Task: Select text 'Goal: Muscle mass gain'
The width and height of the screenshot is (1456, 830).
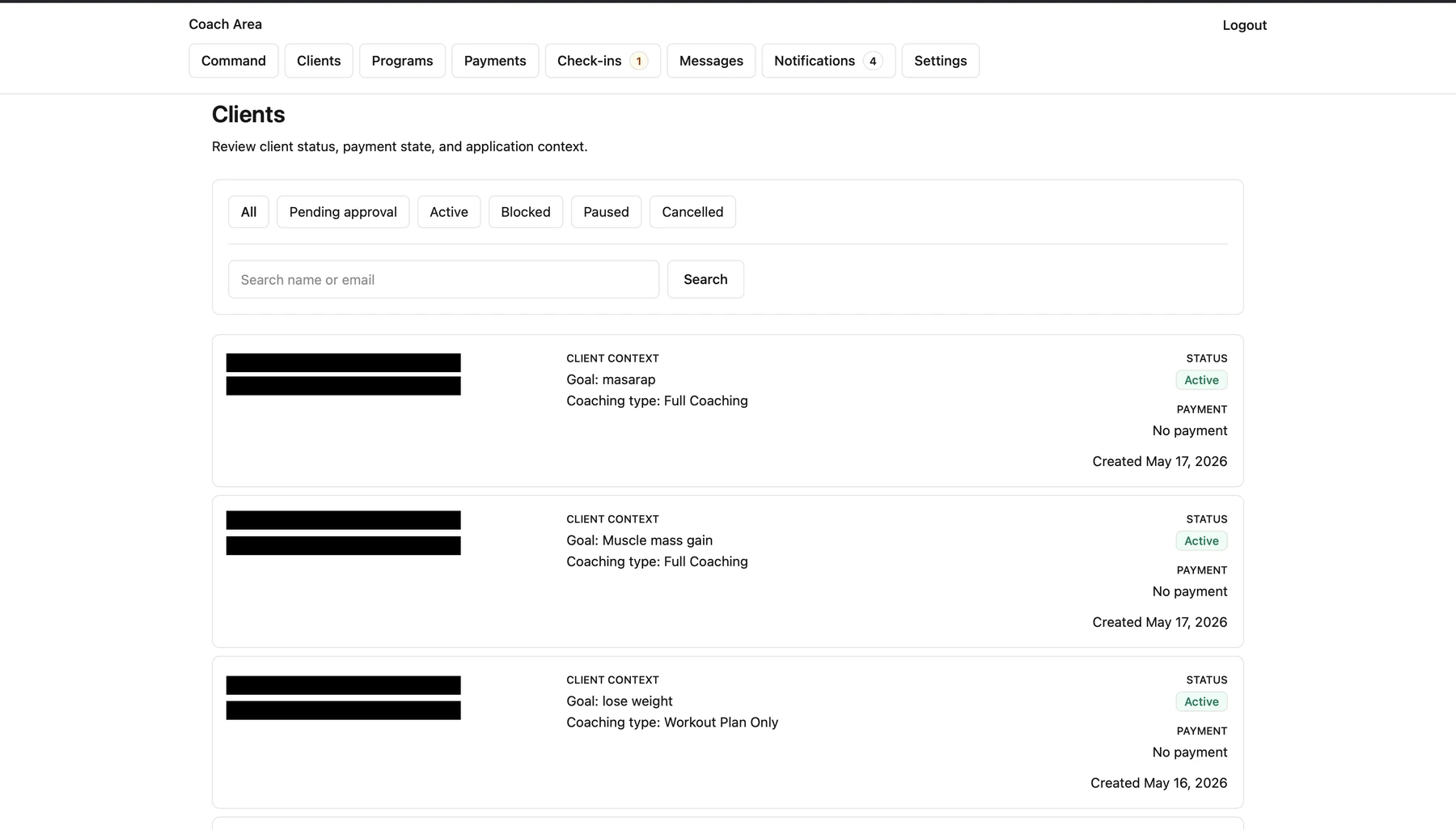Action: (639, 540)
